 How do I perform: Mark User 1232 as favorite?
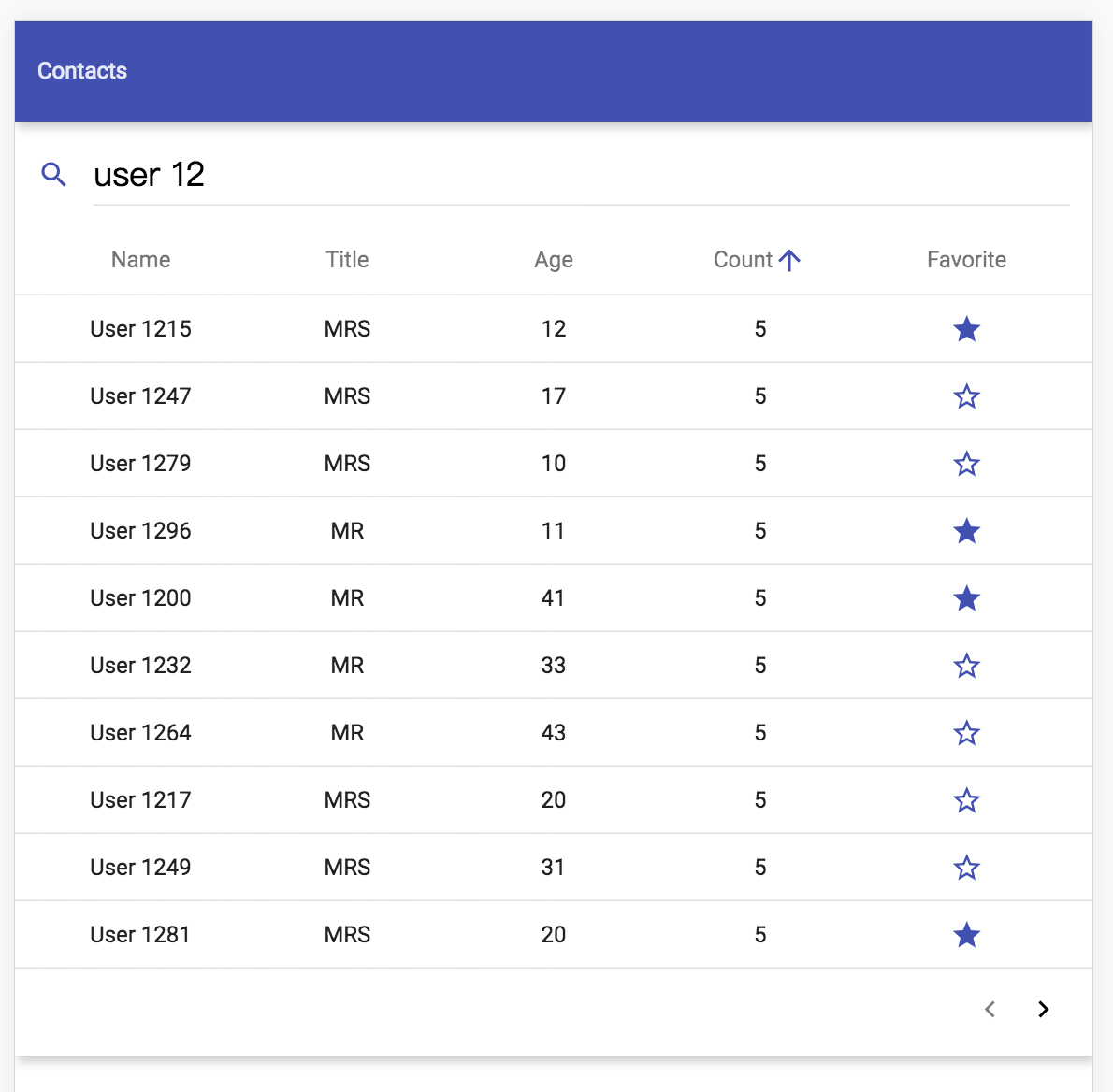click(966, 665)
